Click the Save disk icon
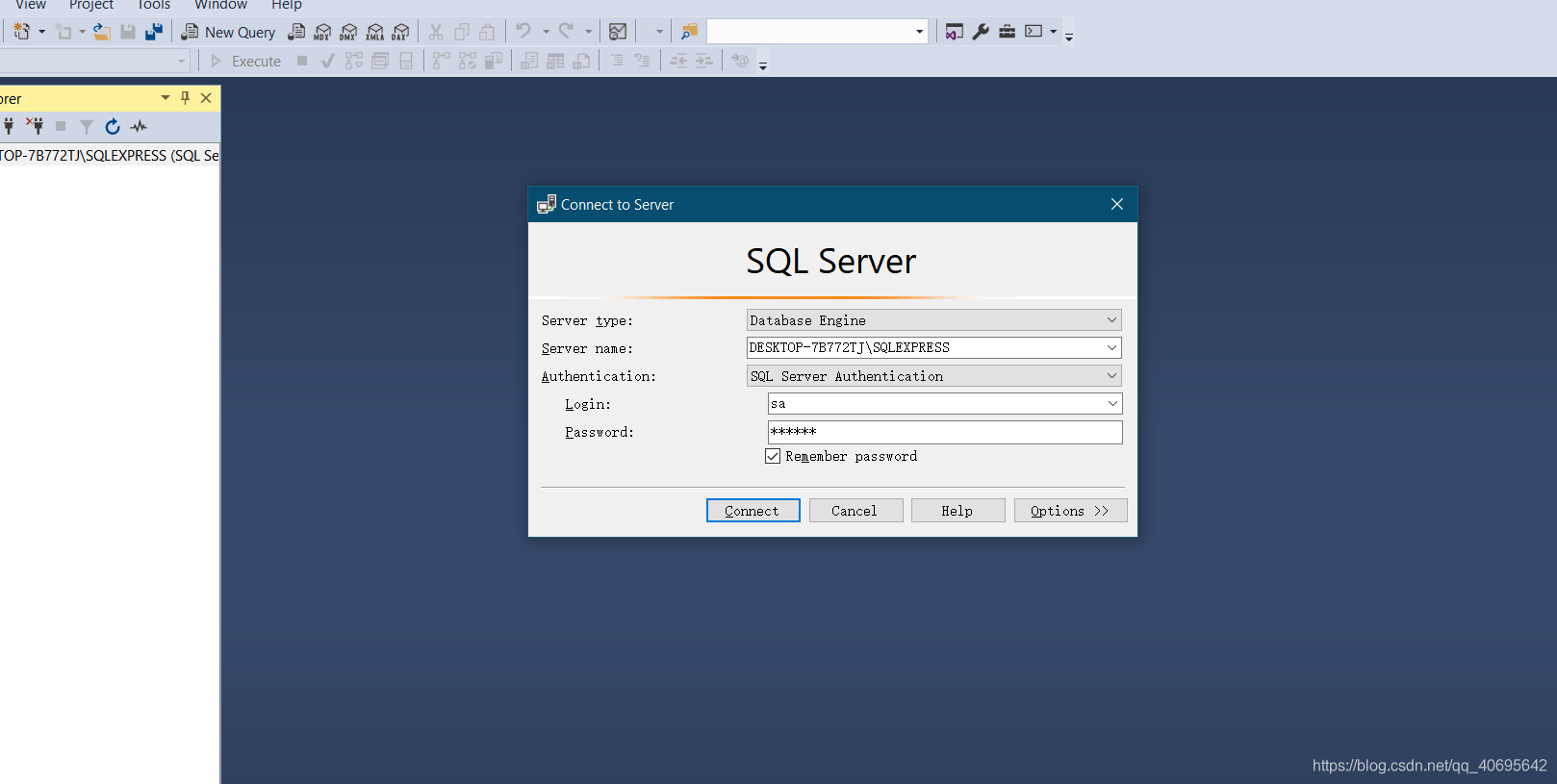 point(127,32)
